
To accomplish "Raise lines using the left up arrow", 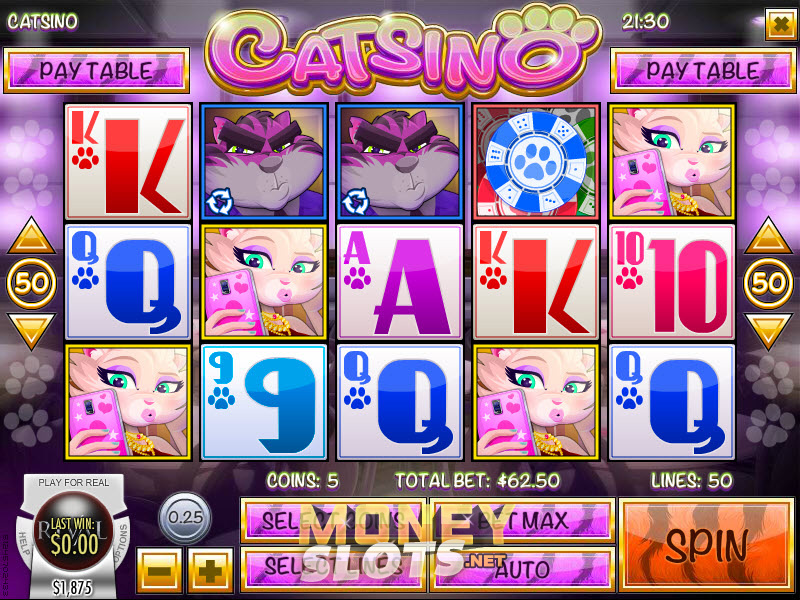I will [31, 236].
